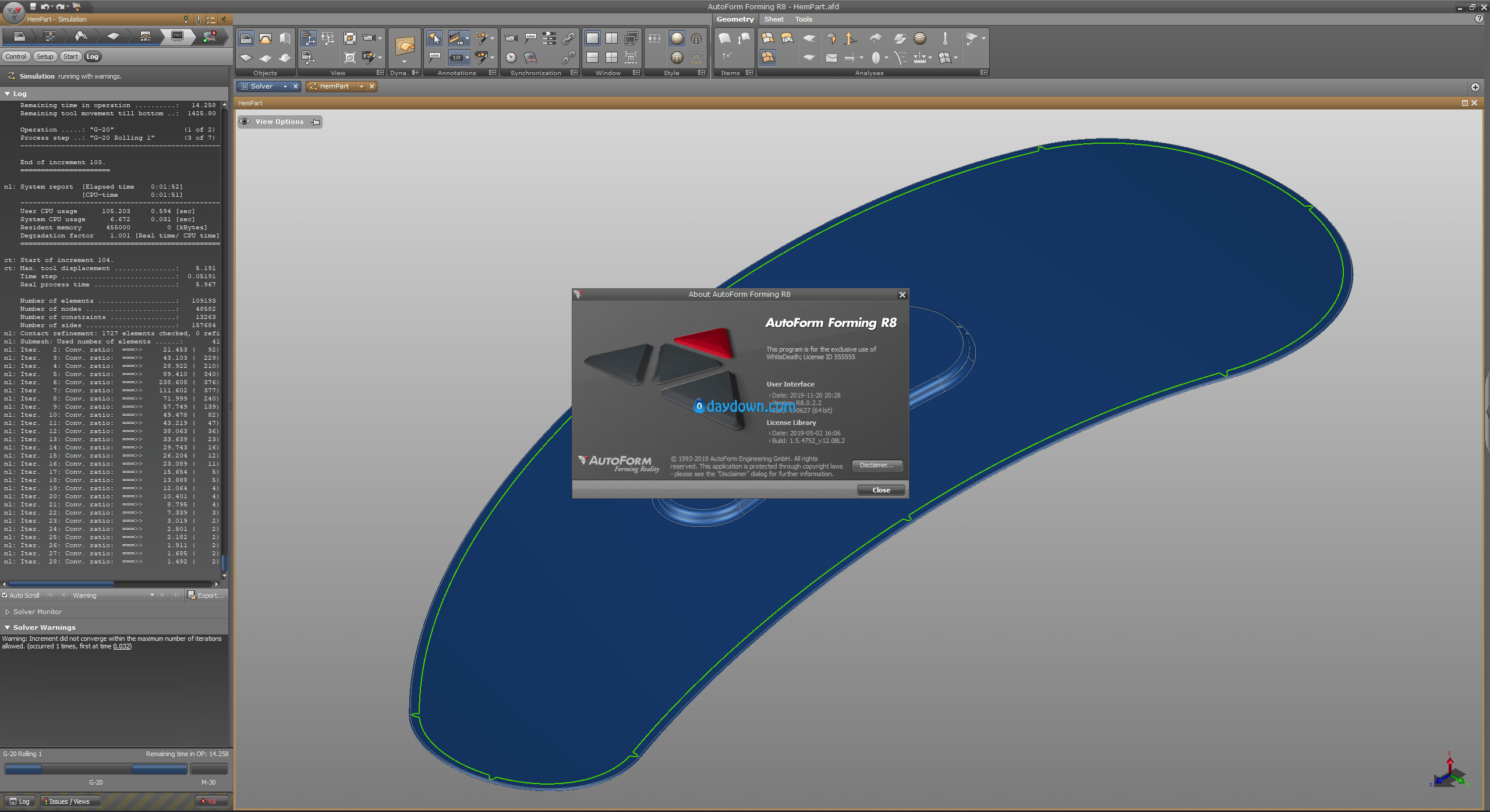This screenshot has height=812, width=1490.
Task: Select the four-pane window layout icon
Action: point(611,57)
